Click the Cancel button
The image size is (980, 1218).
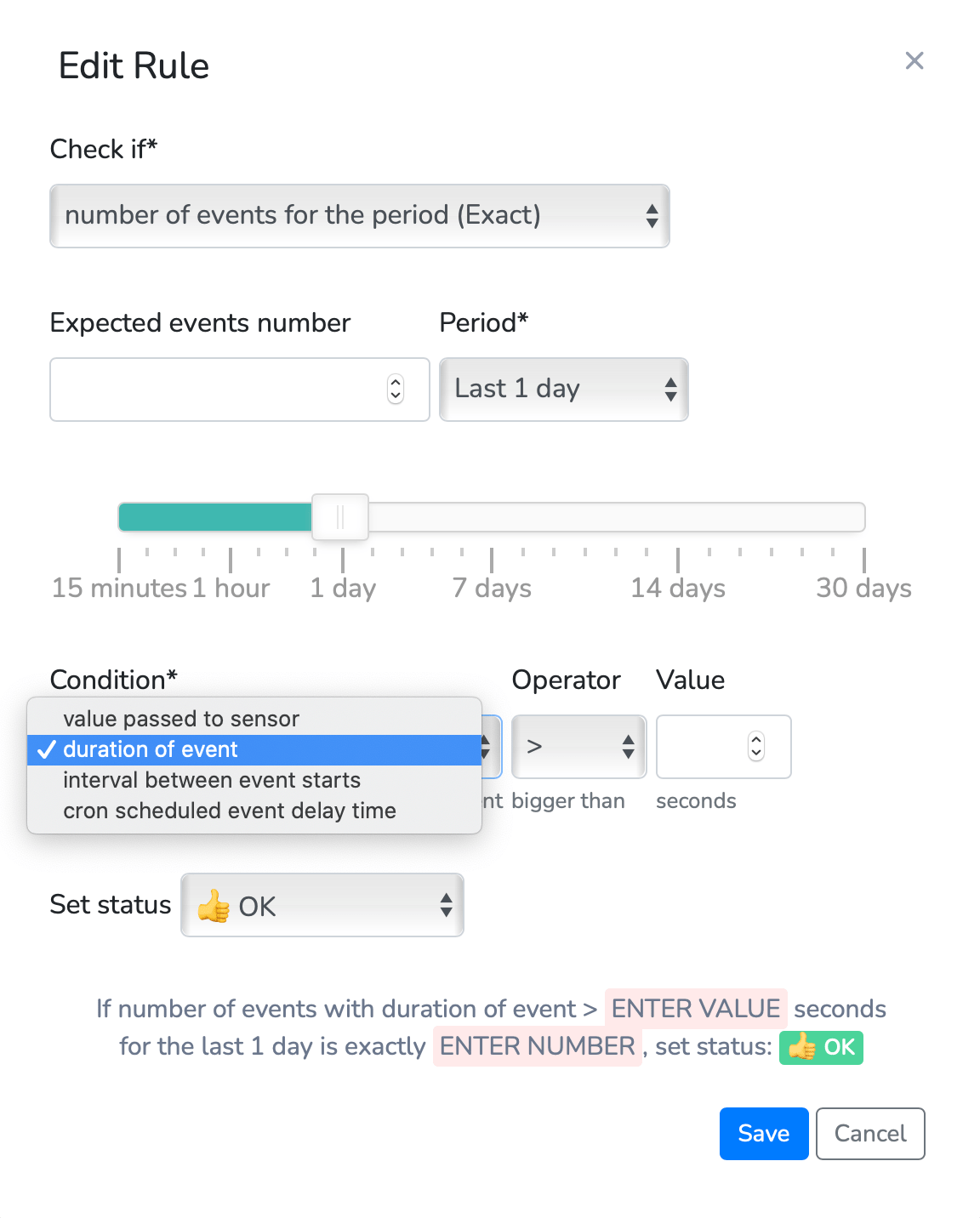(870, 1134)
